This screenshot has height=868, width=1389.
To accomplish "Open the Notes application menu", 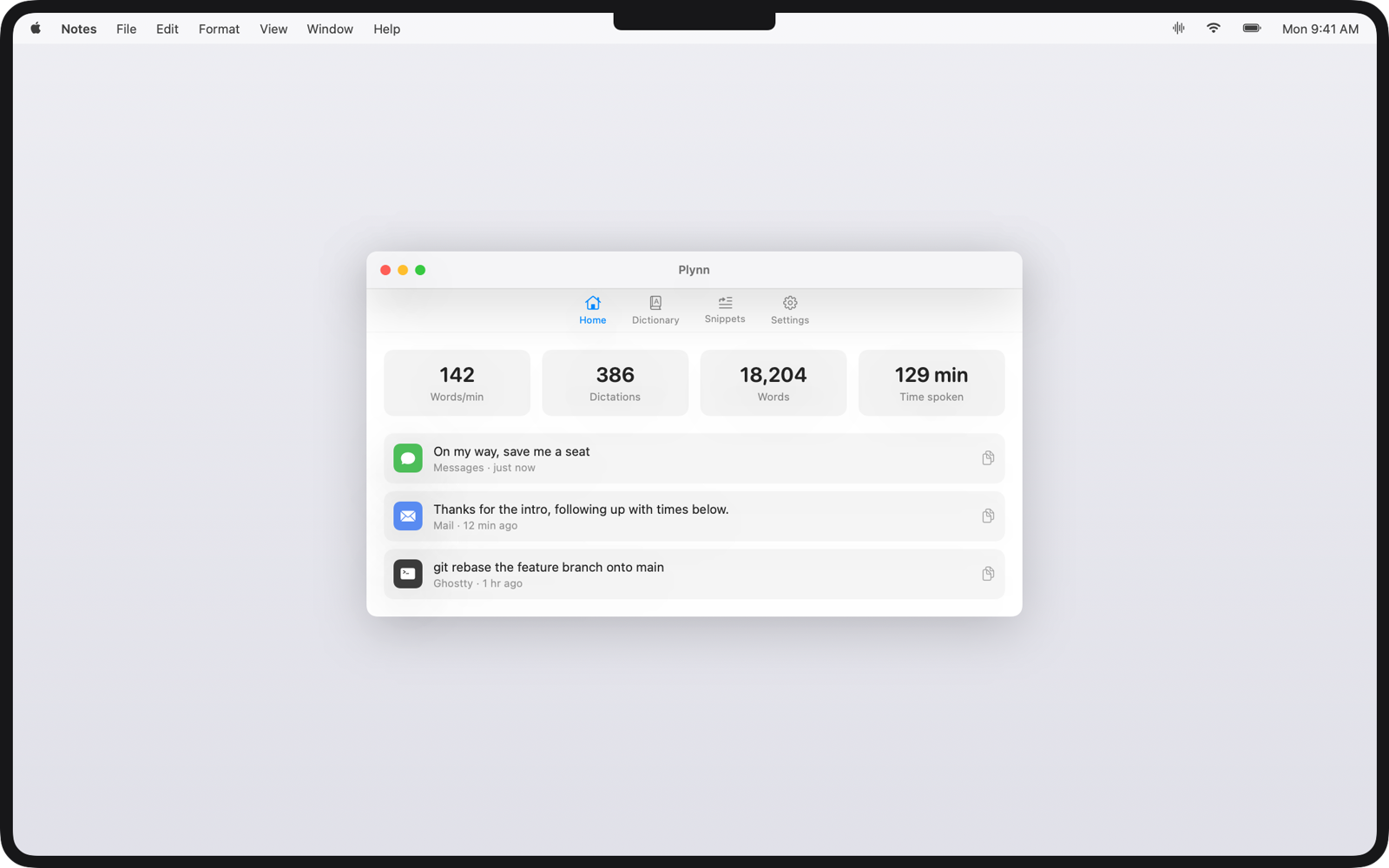I will tap(79, 29).
